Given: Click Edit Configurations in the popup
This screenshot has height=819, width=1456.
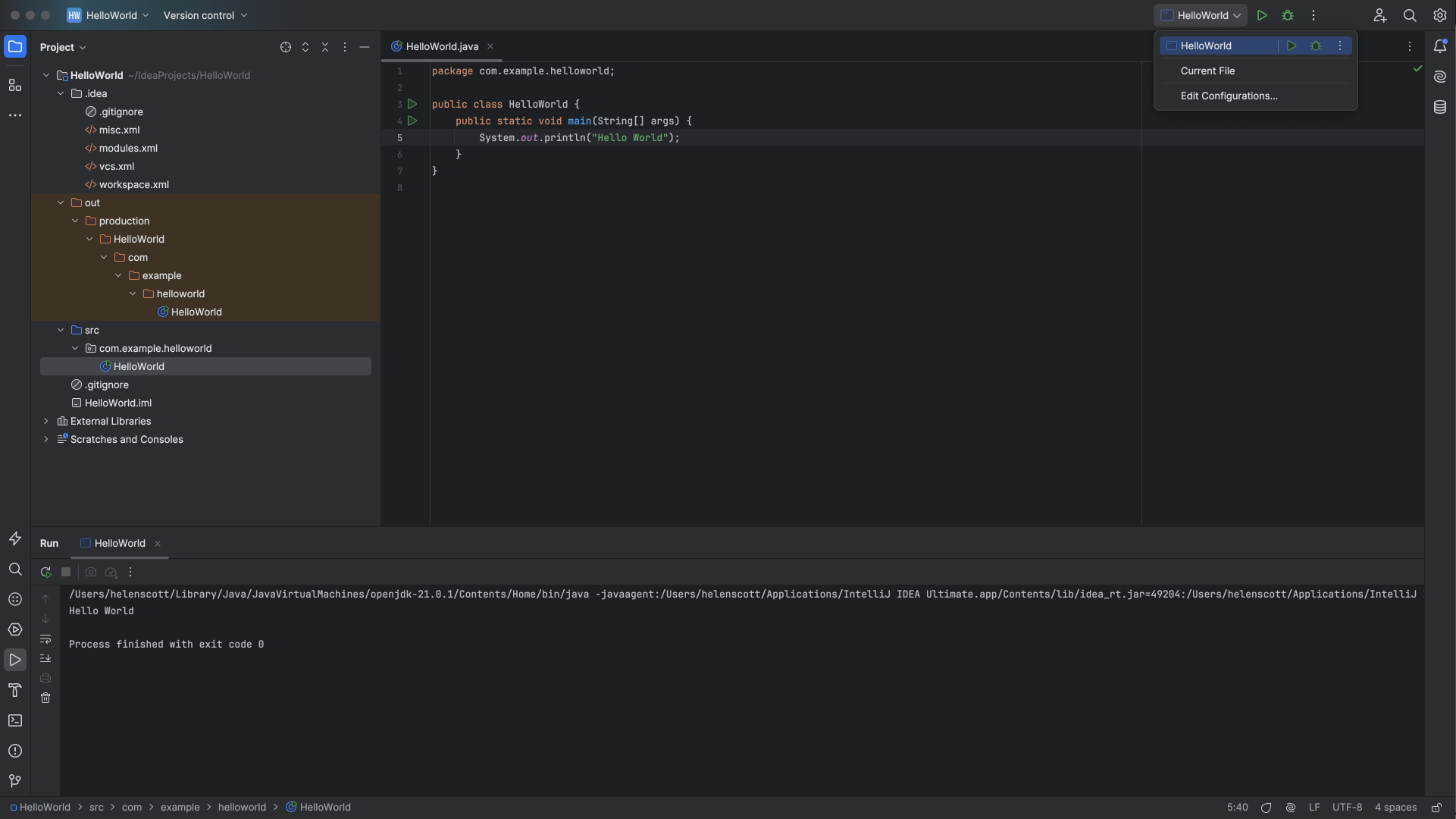Looking at the screenshot, I should pos(1229,96).
